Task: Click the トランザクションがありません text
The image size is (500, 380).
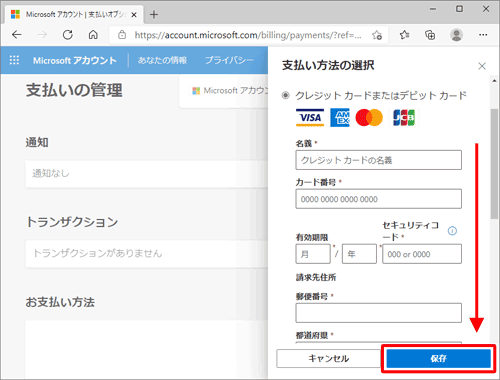Action: point(98,253)
